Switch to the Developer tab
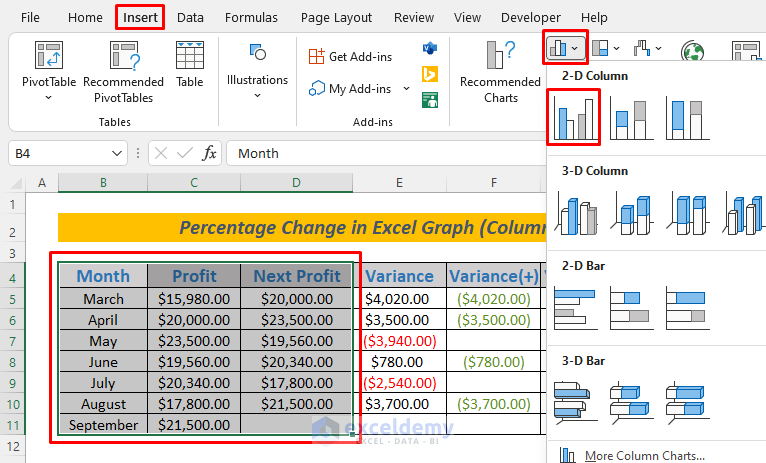The width and height of the screenshot is (766, 463). 531,18
